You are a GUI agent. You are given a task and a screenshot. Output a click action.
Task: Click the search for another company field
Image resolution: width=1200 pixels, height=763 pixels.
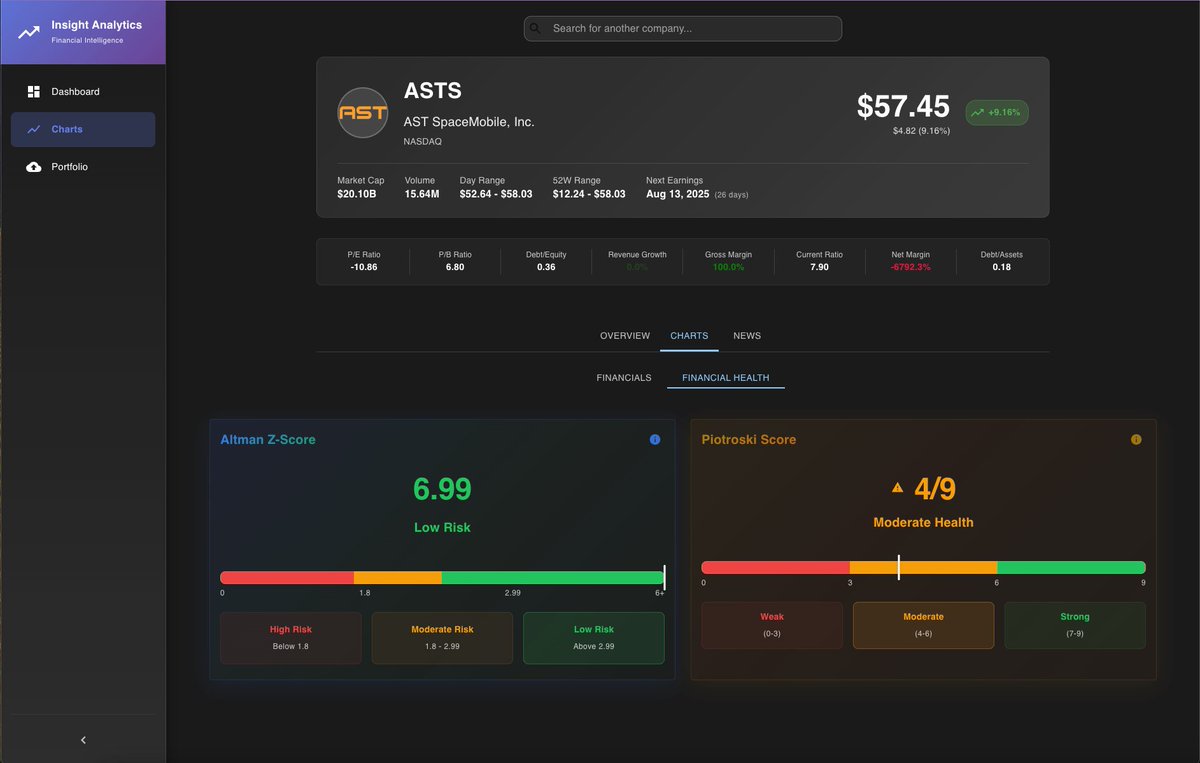[683, 29]
